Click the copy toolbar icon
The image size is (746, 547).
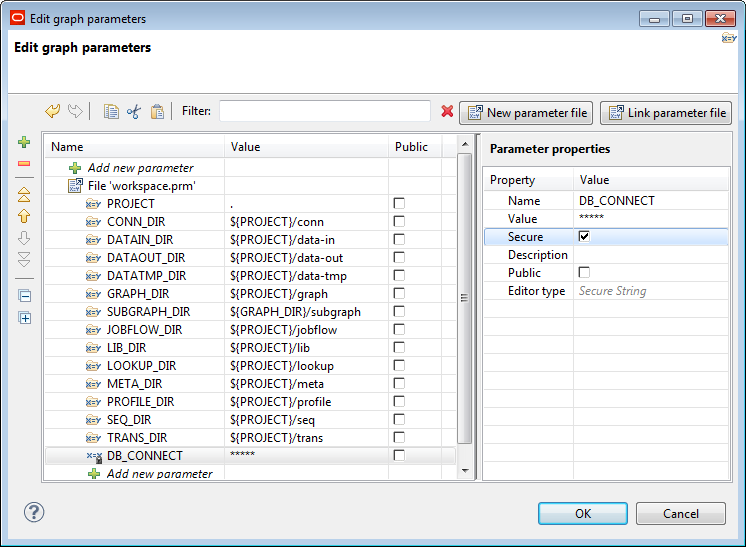[x=111, y=112]
